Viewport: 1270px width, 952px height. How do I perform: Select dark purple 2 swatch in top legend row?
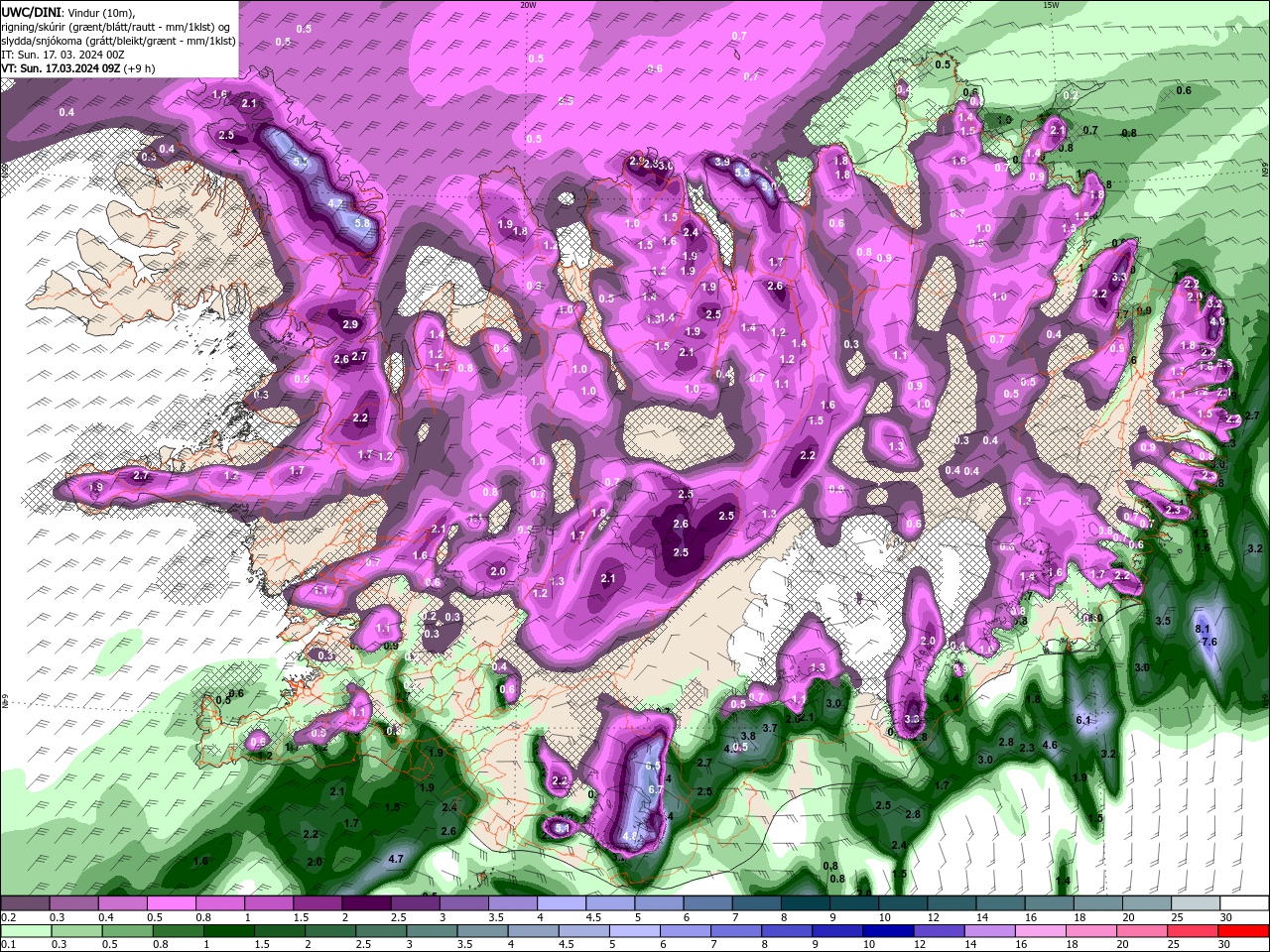coord(366,903)
